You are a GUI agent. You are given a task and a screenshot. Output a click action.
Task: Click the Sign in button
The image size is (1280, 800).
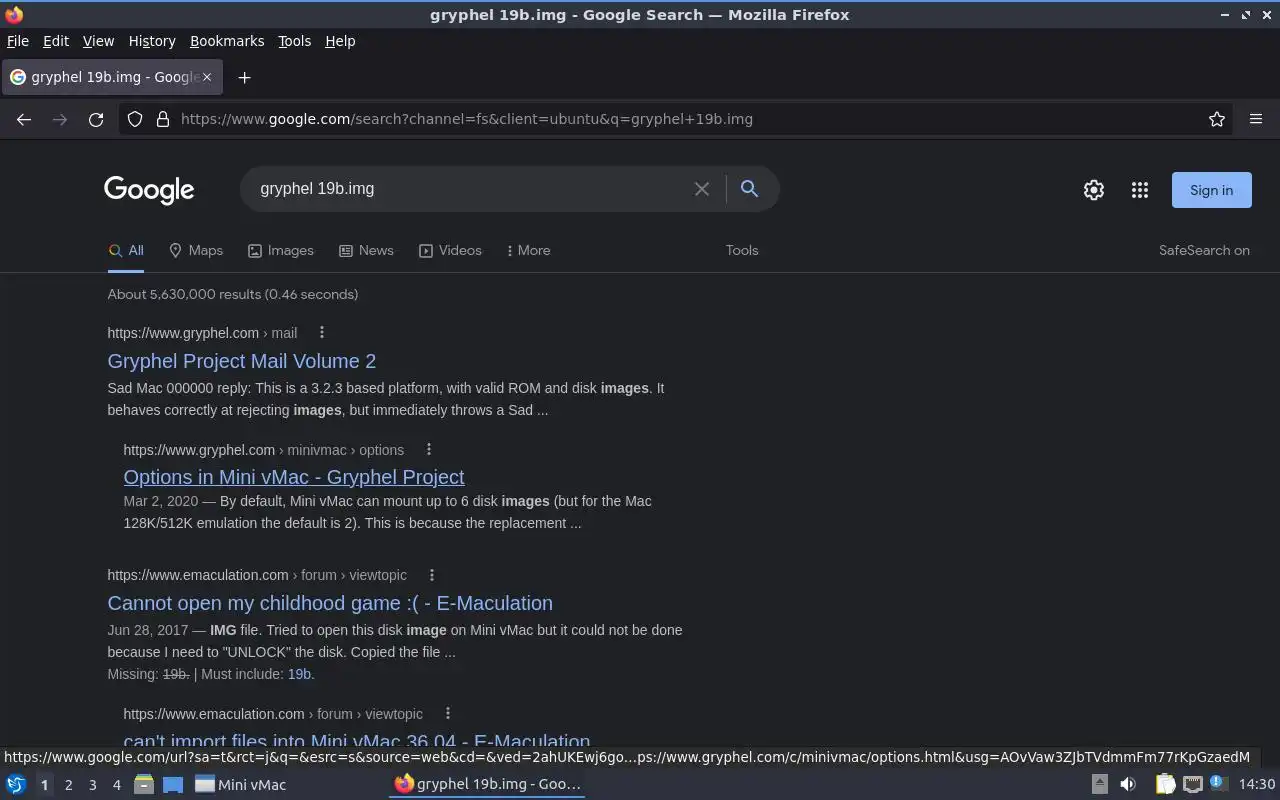[1211, 190]
